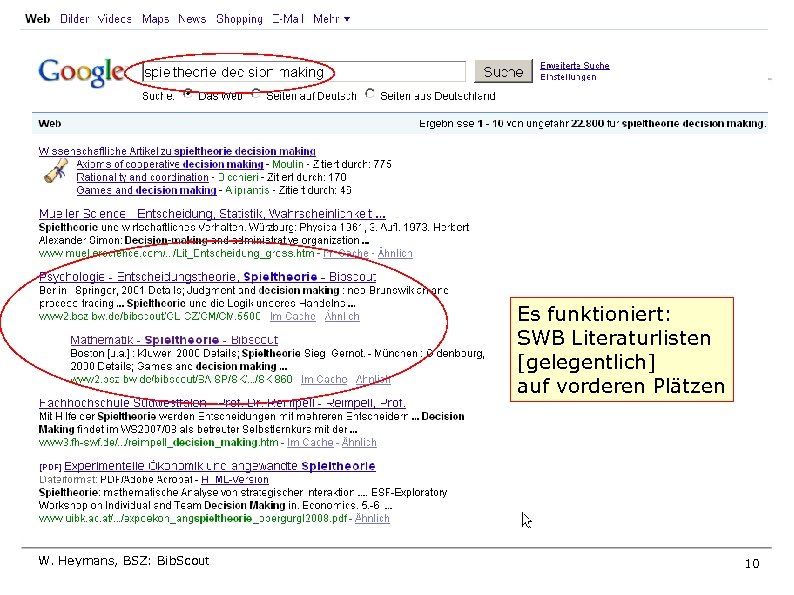Select the 'Das Web' radio button

[x=188, y=94]
